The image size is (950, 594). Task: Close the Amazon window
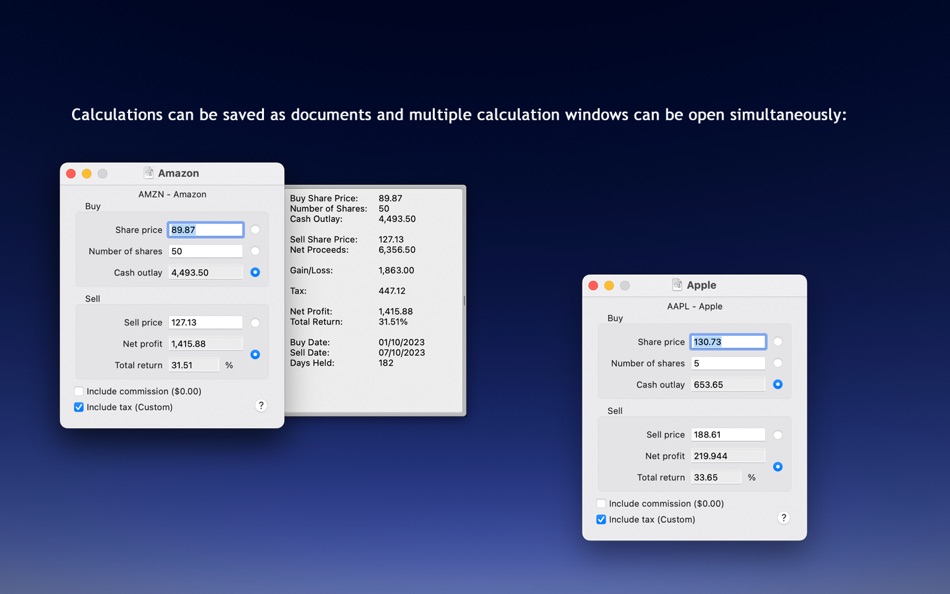tap(71, 173)
